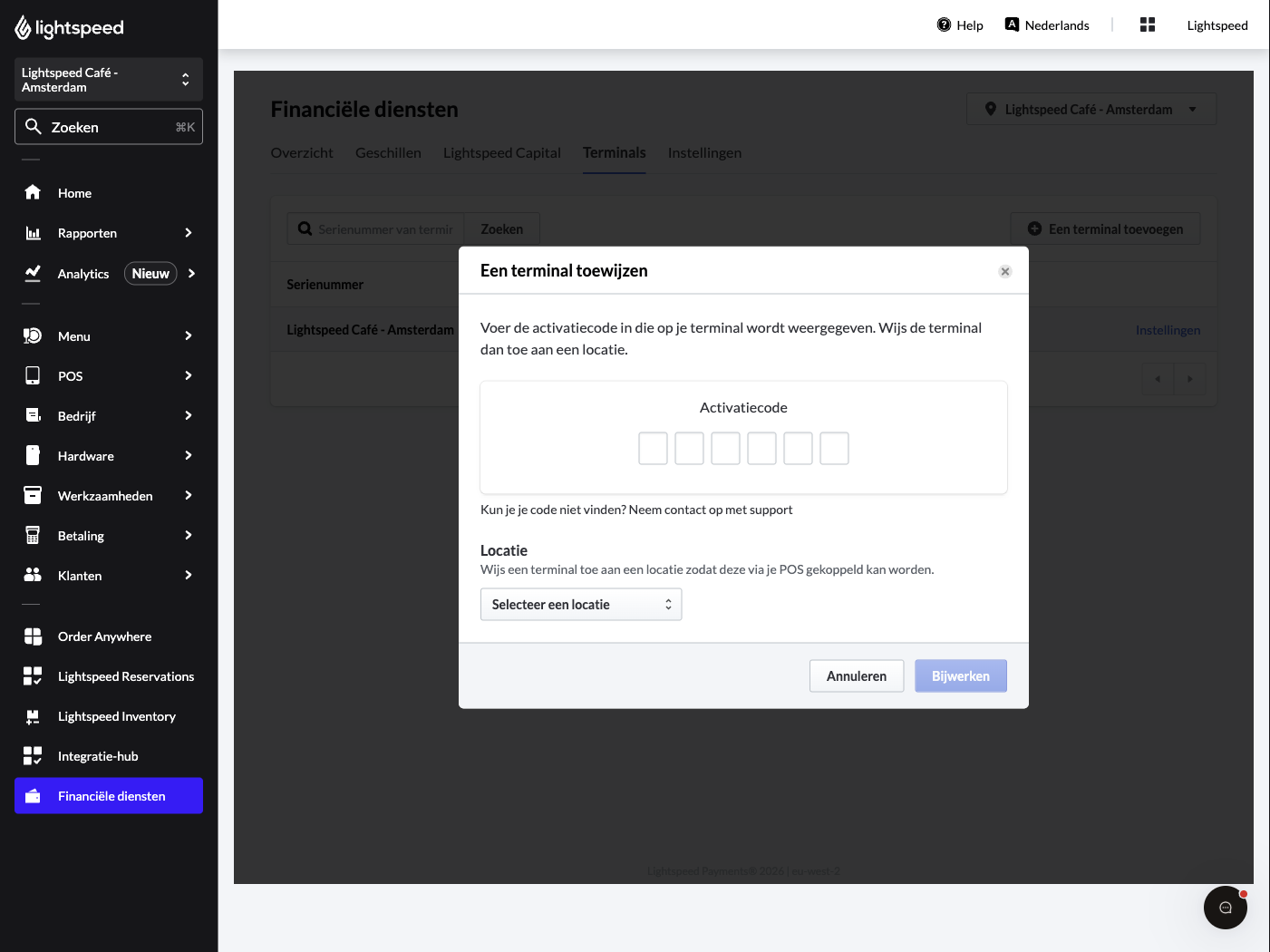The width and height of the screenshot is (1270, 952).
Task: Expand the Hardware submenu chevron
Action: (189, 455)
